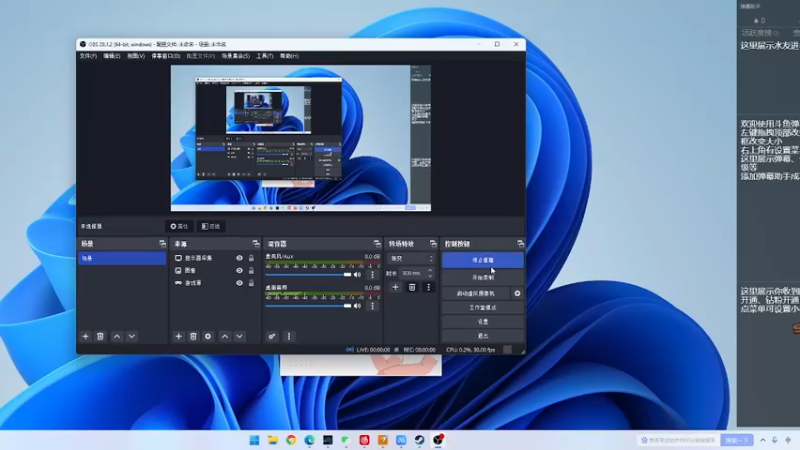This screenshot has width=800, height=450.
Task: Delete transition using transitions trash icon
Action: click(412, 287)
